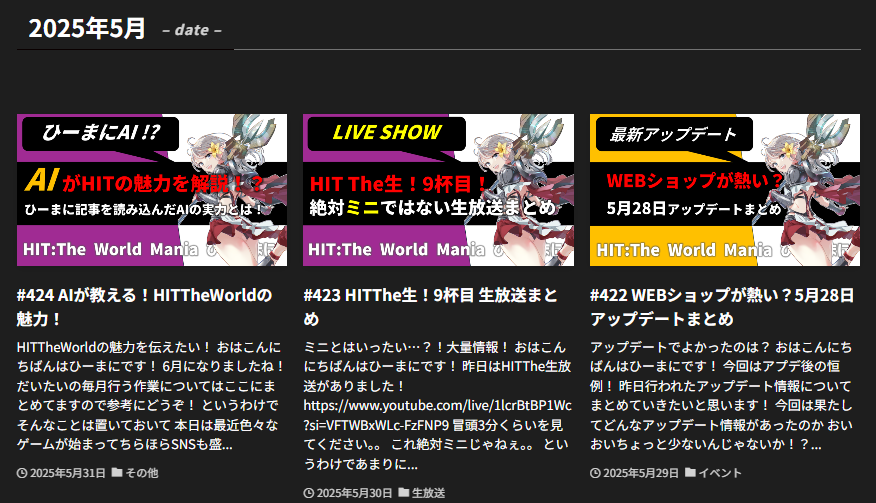Open the 最新アップデート article thumbnail
Image resolution: width=876 pixels, height=503 pixels.
pos(724,190)
